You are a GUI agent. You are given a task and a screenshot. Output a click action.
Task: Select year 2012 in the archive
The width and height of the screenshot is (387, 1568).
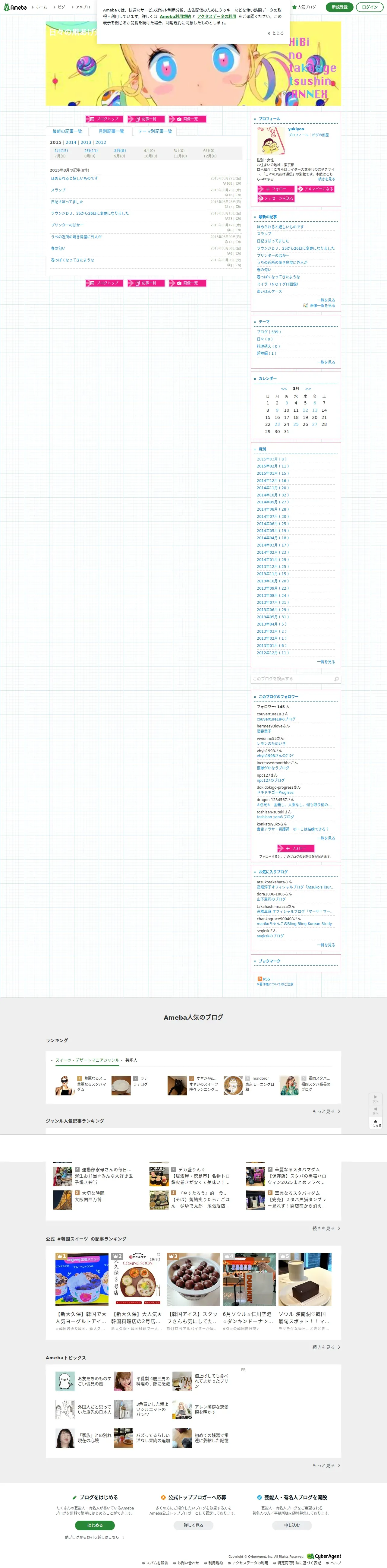100,142
